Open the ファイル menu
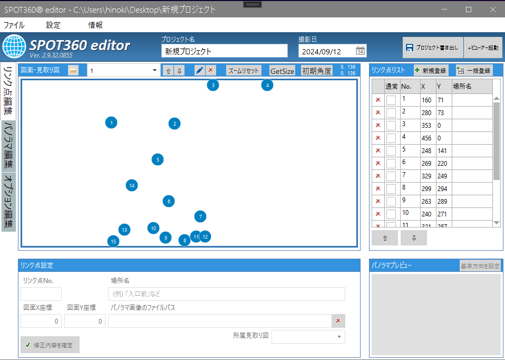Viewport: 505px width, 360px height. tap(14, 25)
